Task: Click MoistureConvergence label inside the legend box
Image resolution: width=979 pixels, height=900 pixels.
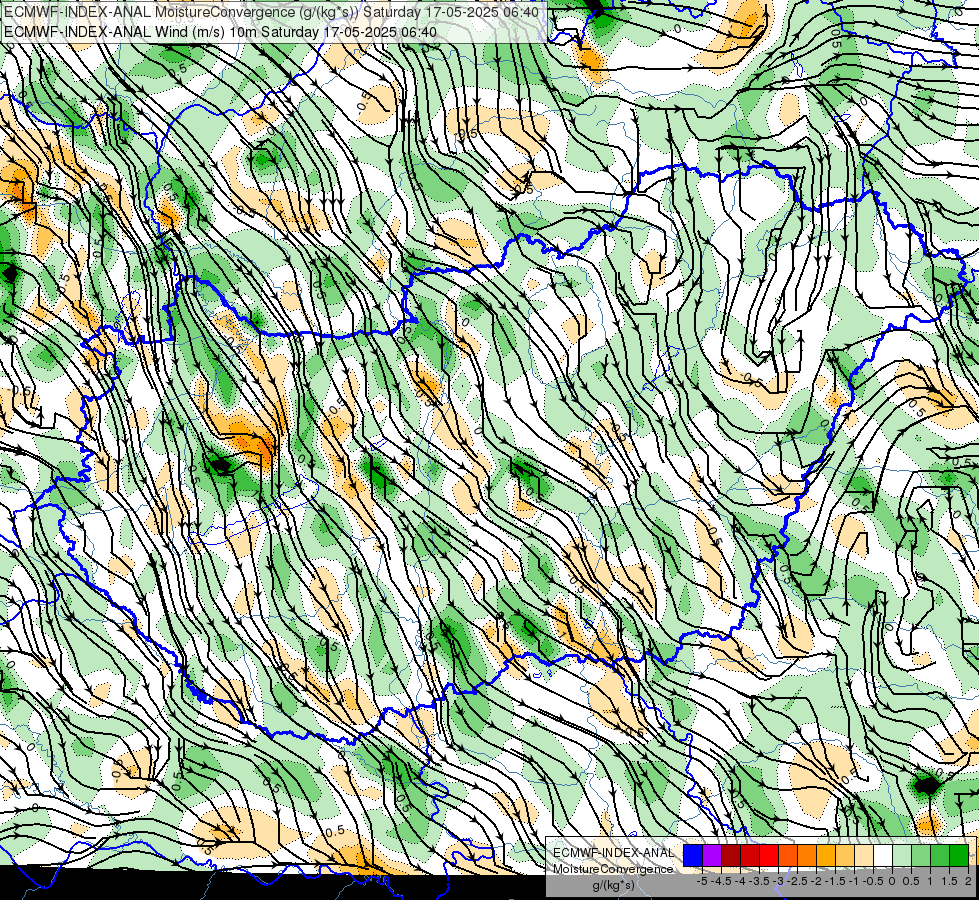Action: tap(613, 869)
